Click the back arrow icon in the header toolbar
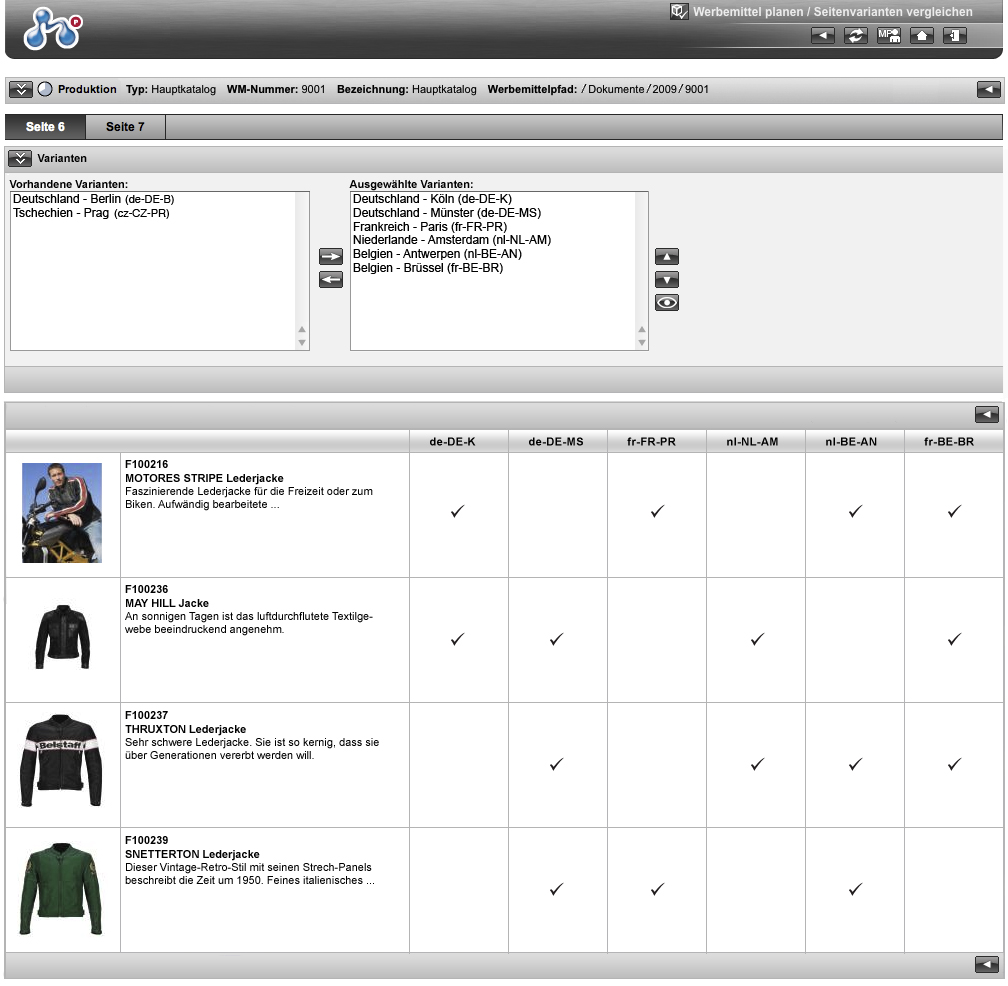This screenshot has width=1008, height=986. [823, 35]
